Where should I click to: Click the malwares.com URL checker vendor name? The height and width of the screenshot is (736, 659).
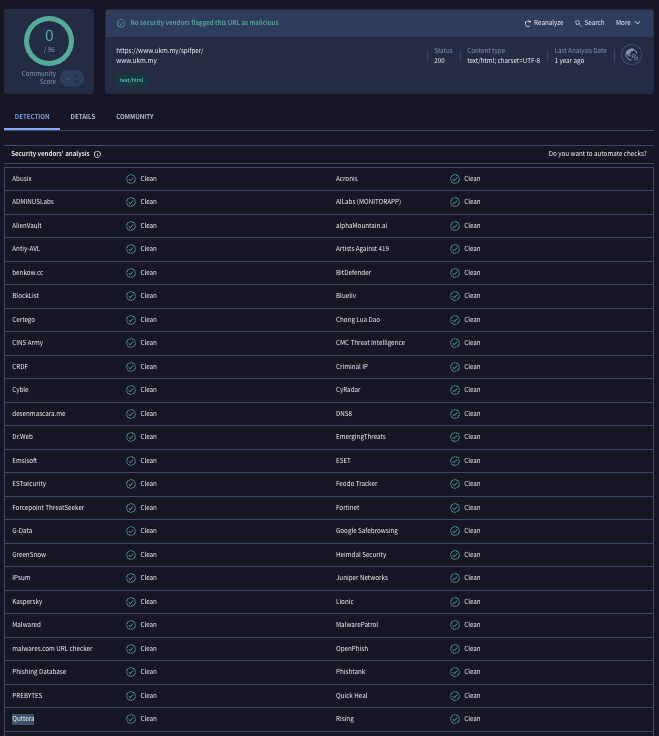pos(52,648)
